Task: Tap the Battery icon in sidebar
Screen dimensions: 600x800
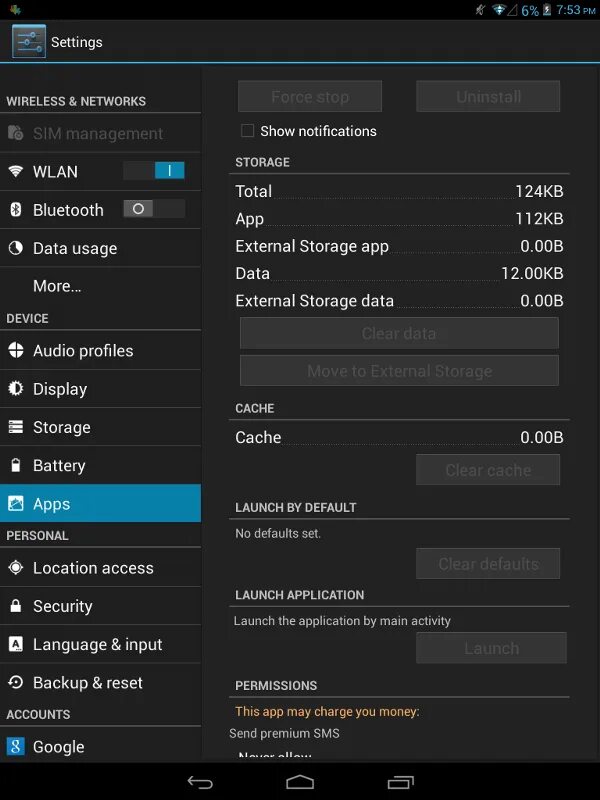Action: coord(16,466)
